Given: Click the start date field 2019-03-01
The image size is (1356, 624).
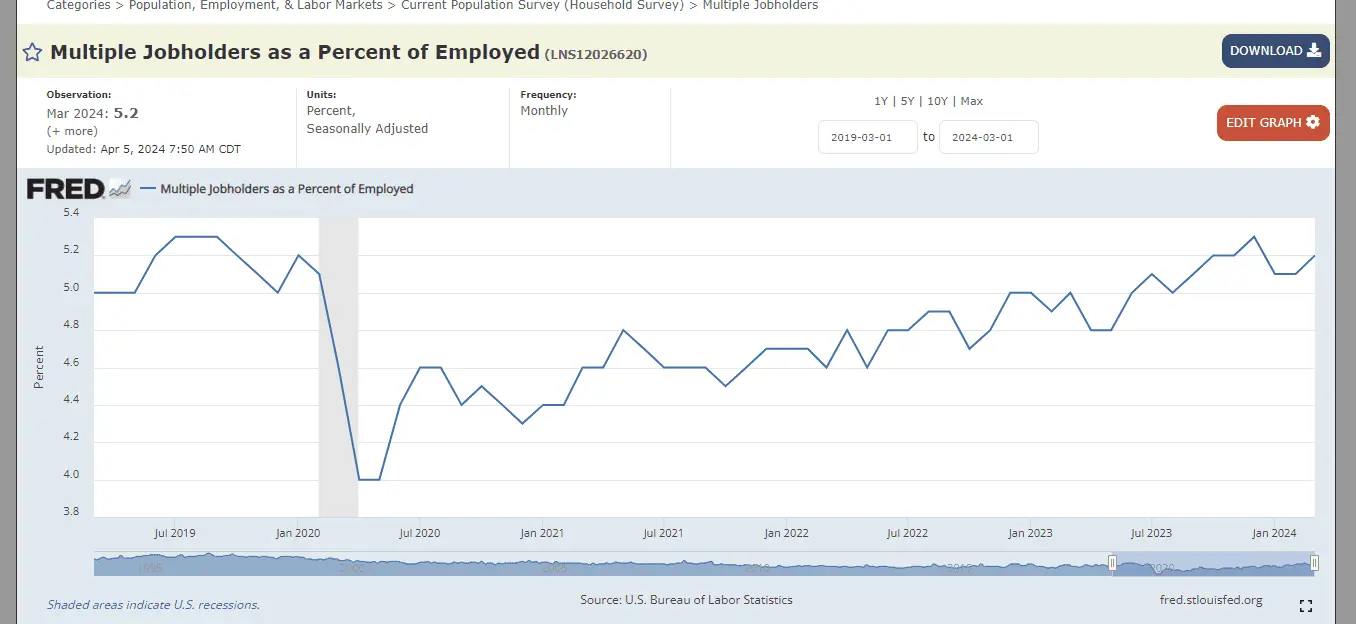Looking at the screenshot, I should click(867, 137).
